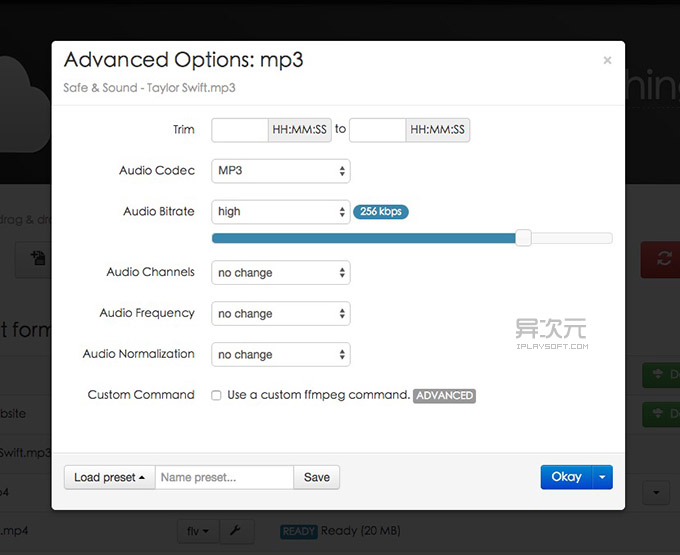Focus the Trim start time field
The width and height of the screenshot is (680, 555).
click(x=240, y=130)
